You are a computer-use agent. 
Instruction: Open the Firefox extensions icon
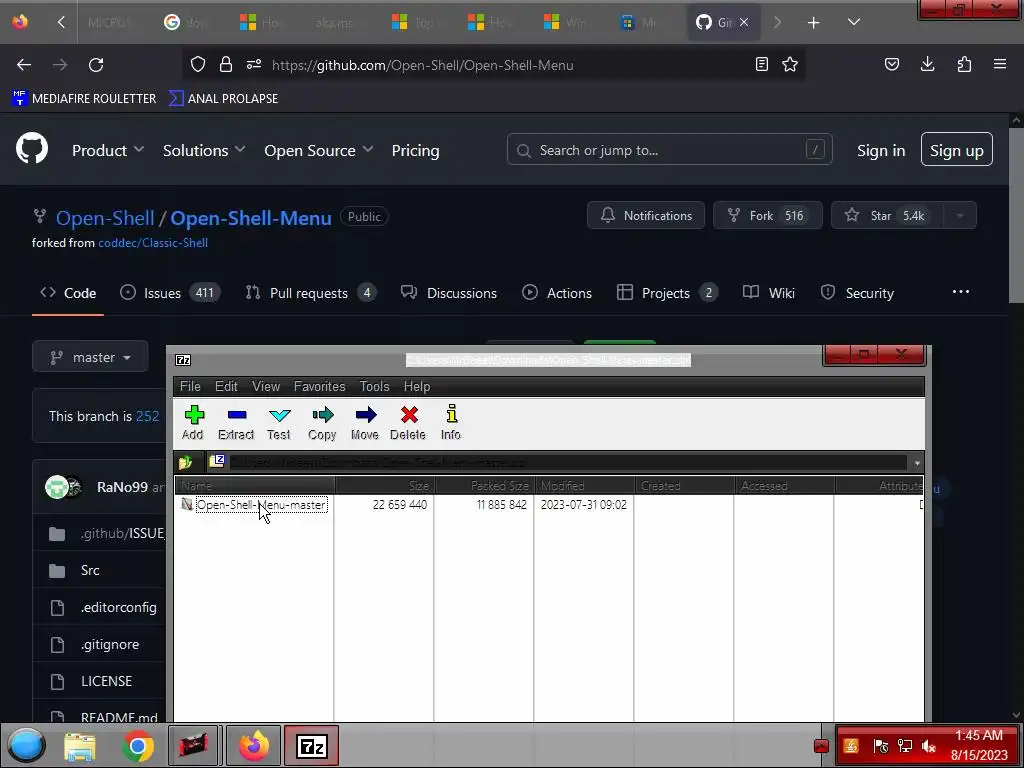964,64
